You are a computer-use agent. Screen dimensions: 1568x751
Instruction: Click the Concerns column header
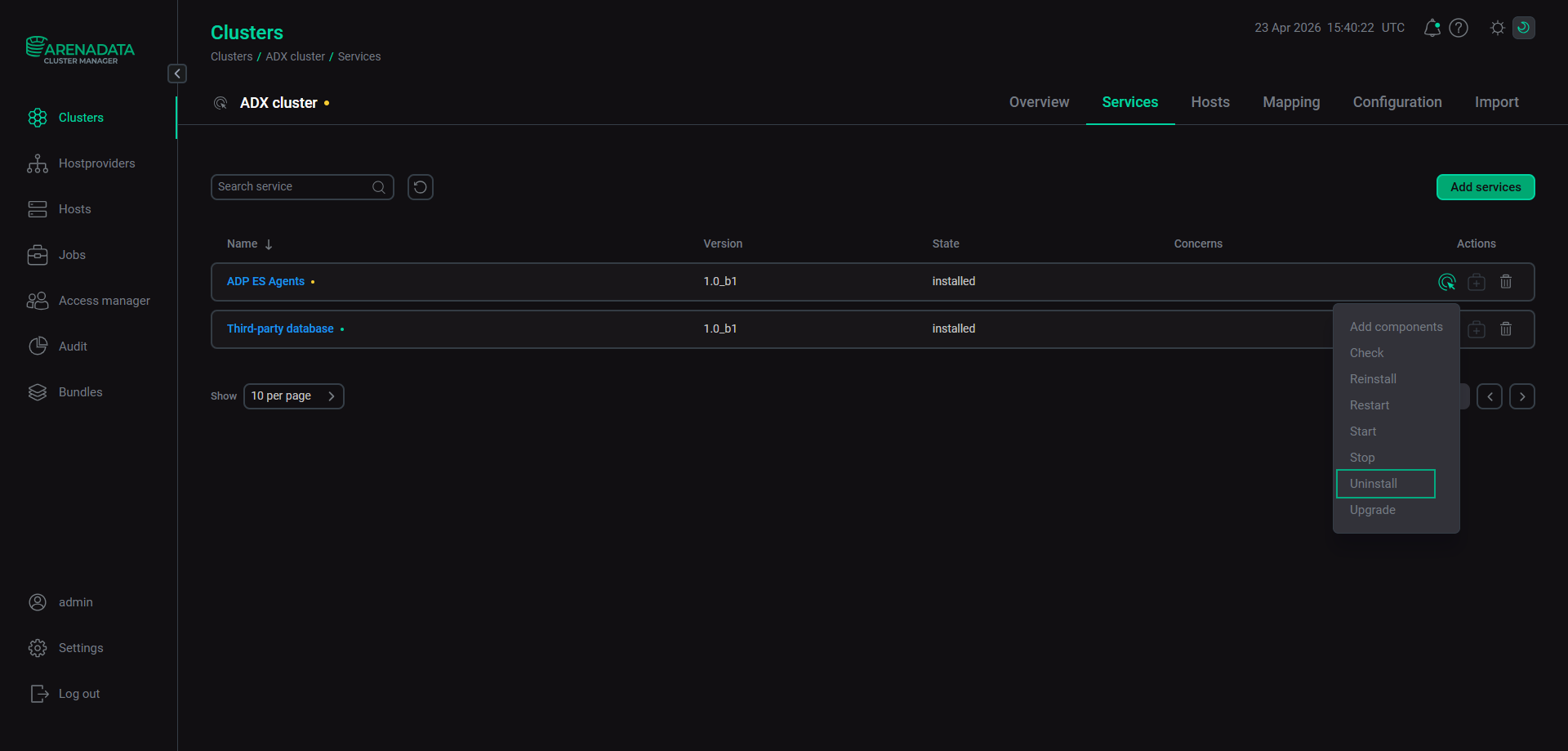(1198, 244)
